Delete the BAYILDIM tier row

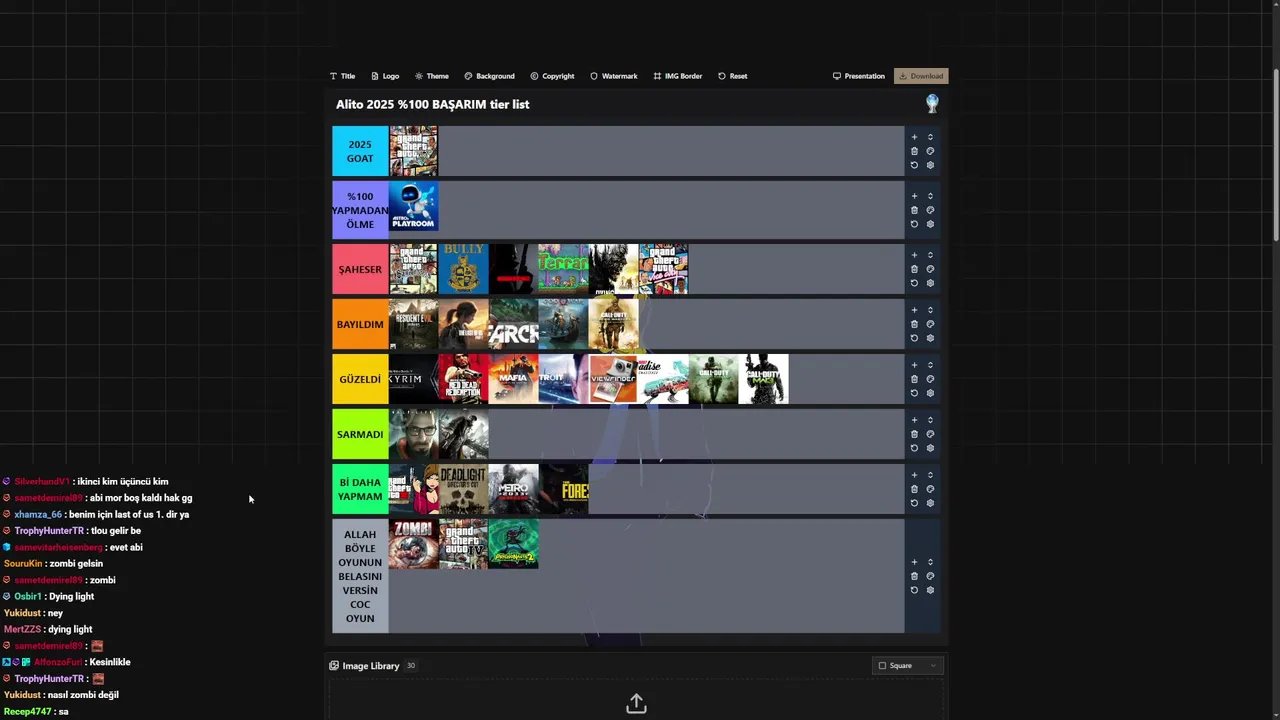click(914, 324)
